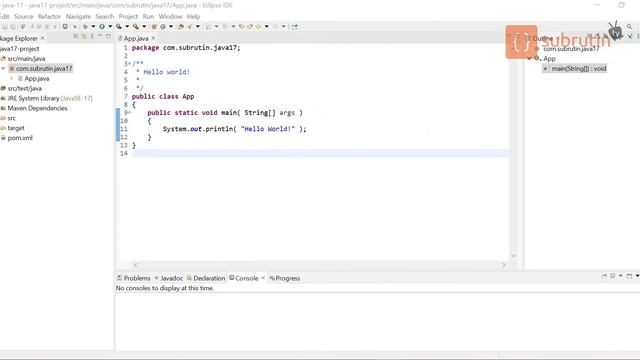Viewport: 640px width, 360px height.
Task: Collapse the App class in Outline
Action: [x=529, y=58]
